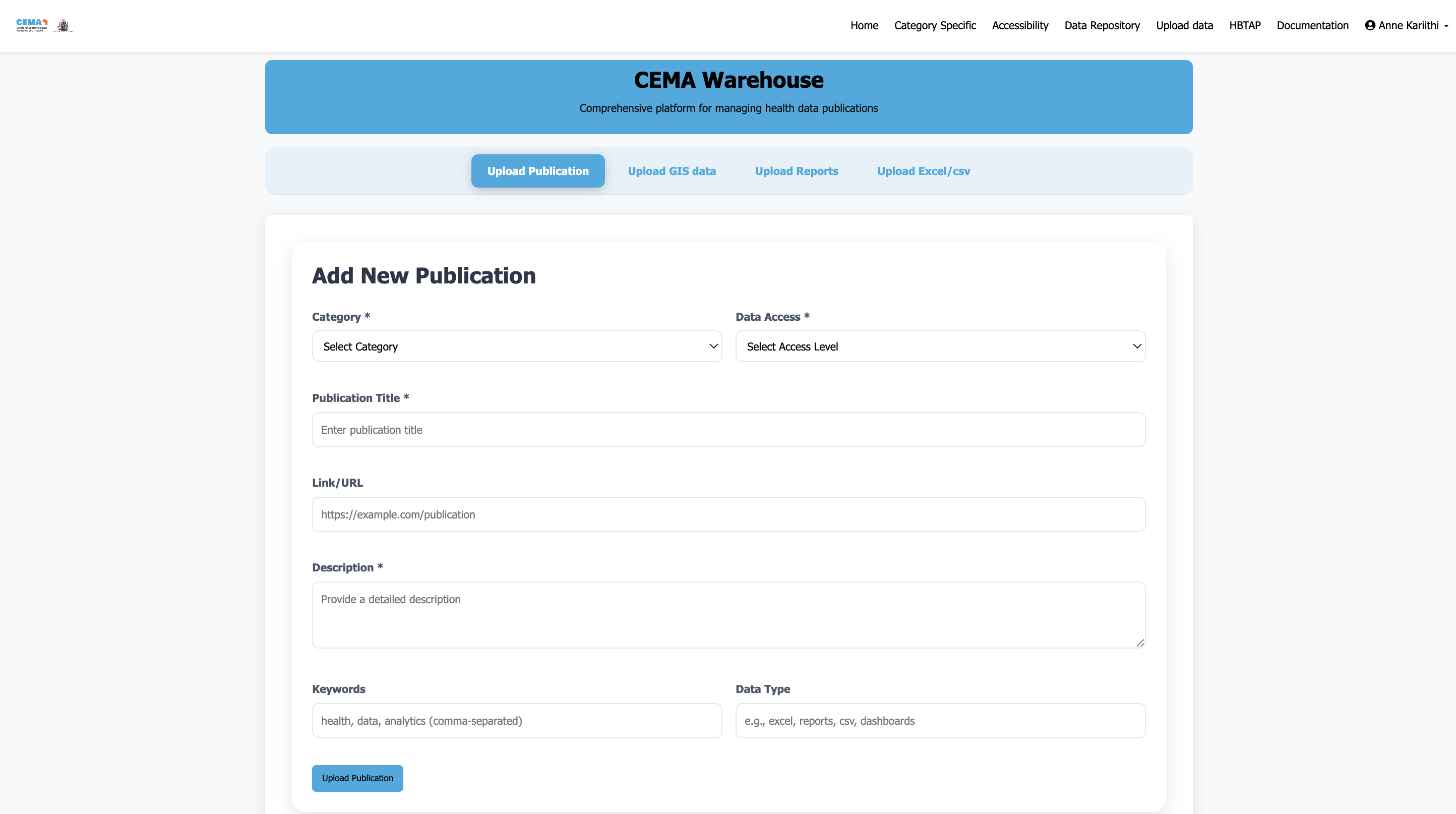The height and width of the screenshot is (814, 1456).
Task: Switch to the Upload GIS data tab
Action: [x=672, y=170]
